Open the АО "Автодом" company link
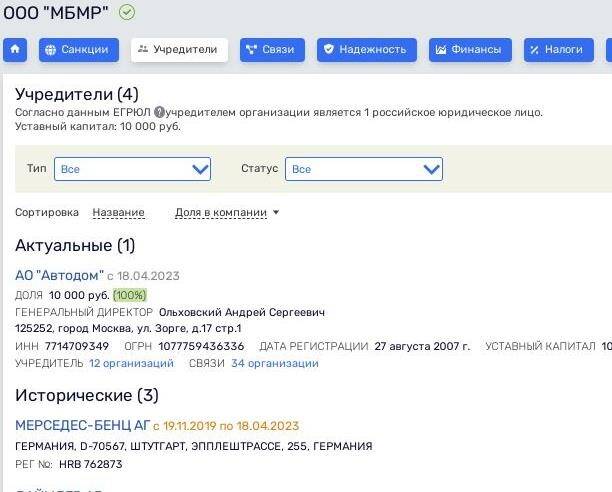The height and width of the screenshot is (492, 612). [x=59, y=275]
